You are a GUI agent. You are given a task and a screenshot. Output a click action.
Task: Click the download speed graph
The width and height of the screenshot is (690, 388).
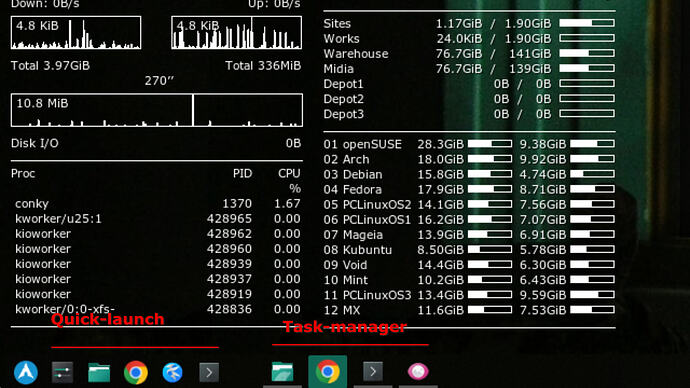(x=76, y=33)
